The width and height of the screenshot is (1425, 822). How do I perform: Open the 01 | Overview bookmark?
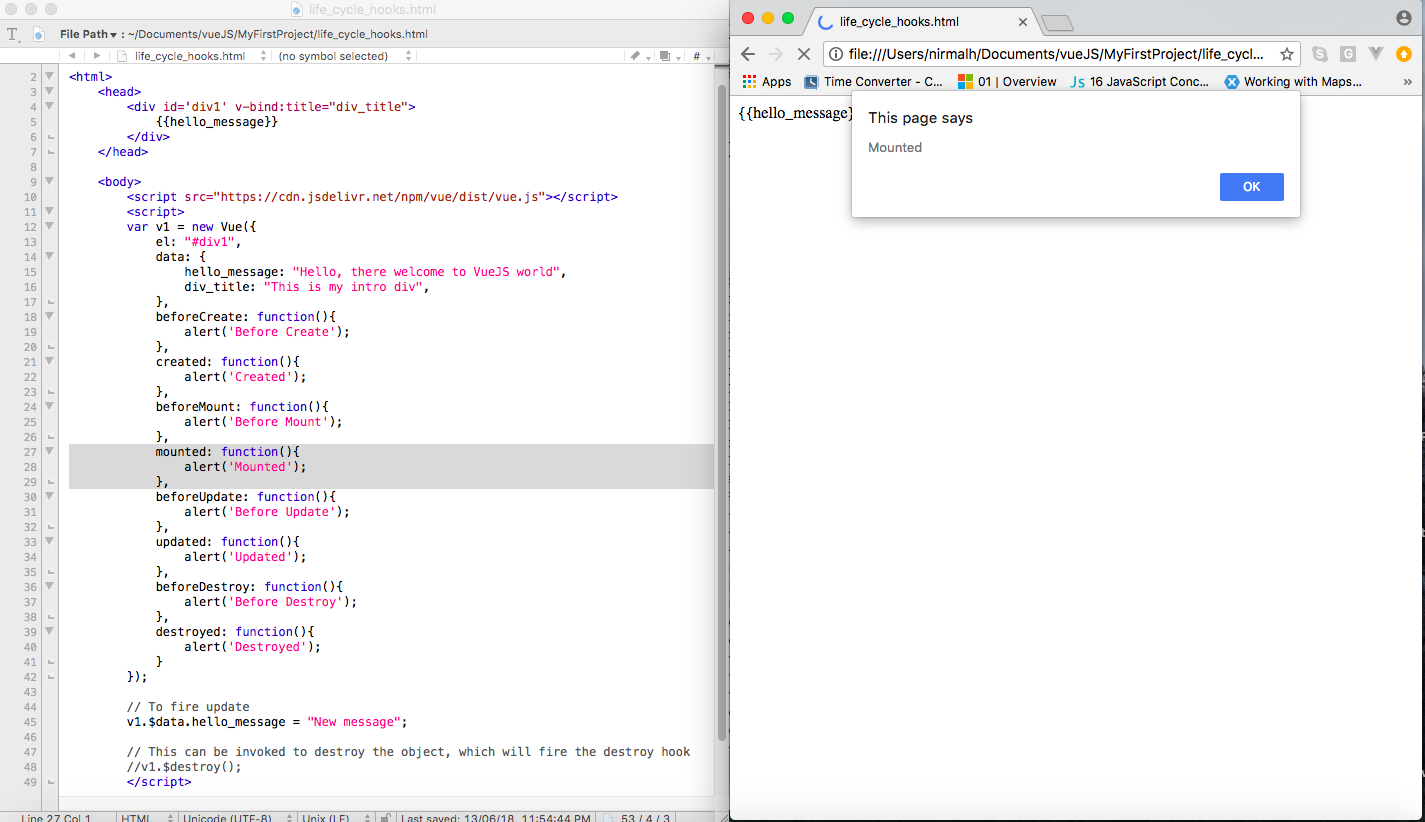(1007, 82)
